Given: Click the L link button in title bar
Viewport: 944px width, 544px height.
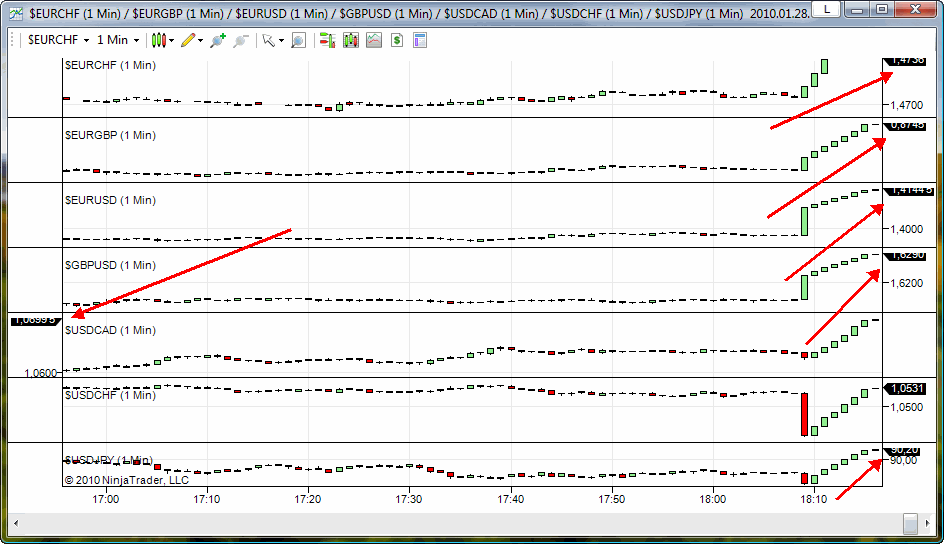Looking at the screenshot, I should 826,9.
